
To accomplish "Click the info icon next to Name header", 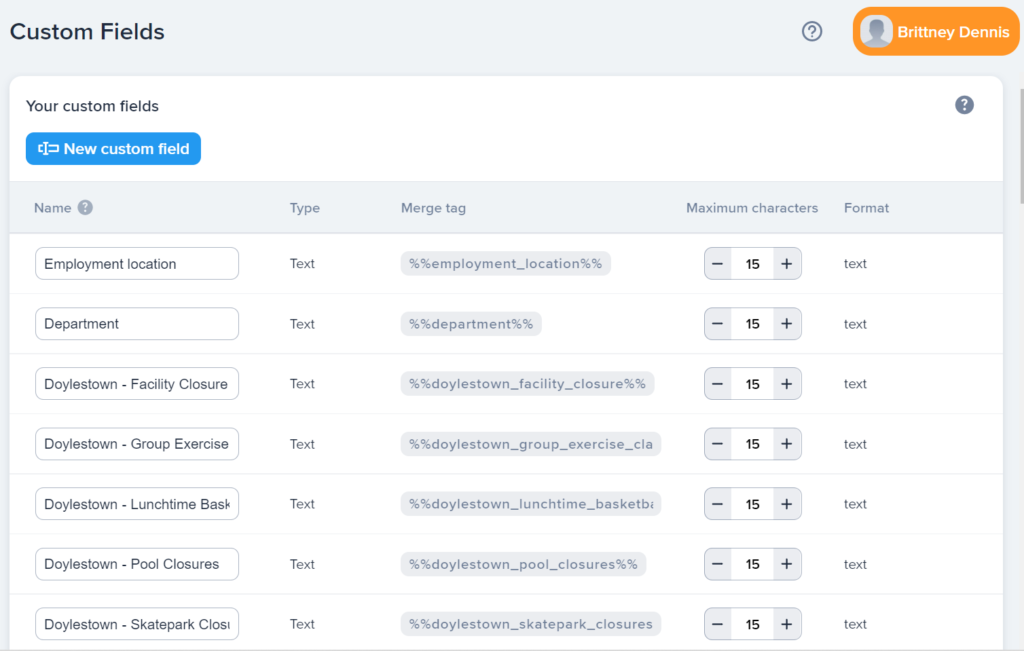I will (86, 208).
